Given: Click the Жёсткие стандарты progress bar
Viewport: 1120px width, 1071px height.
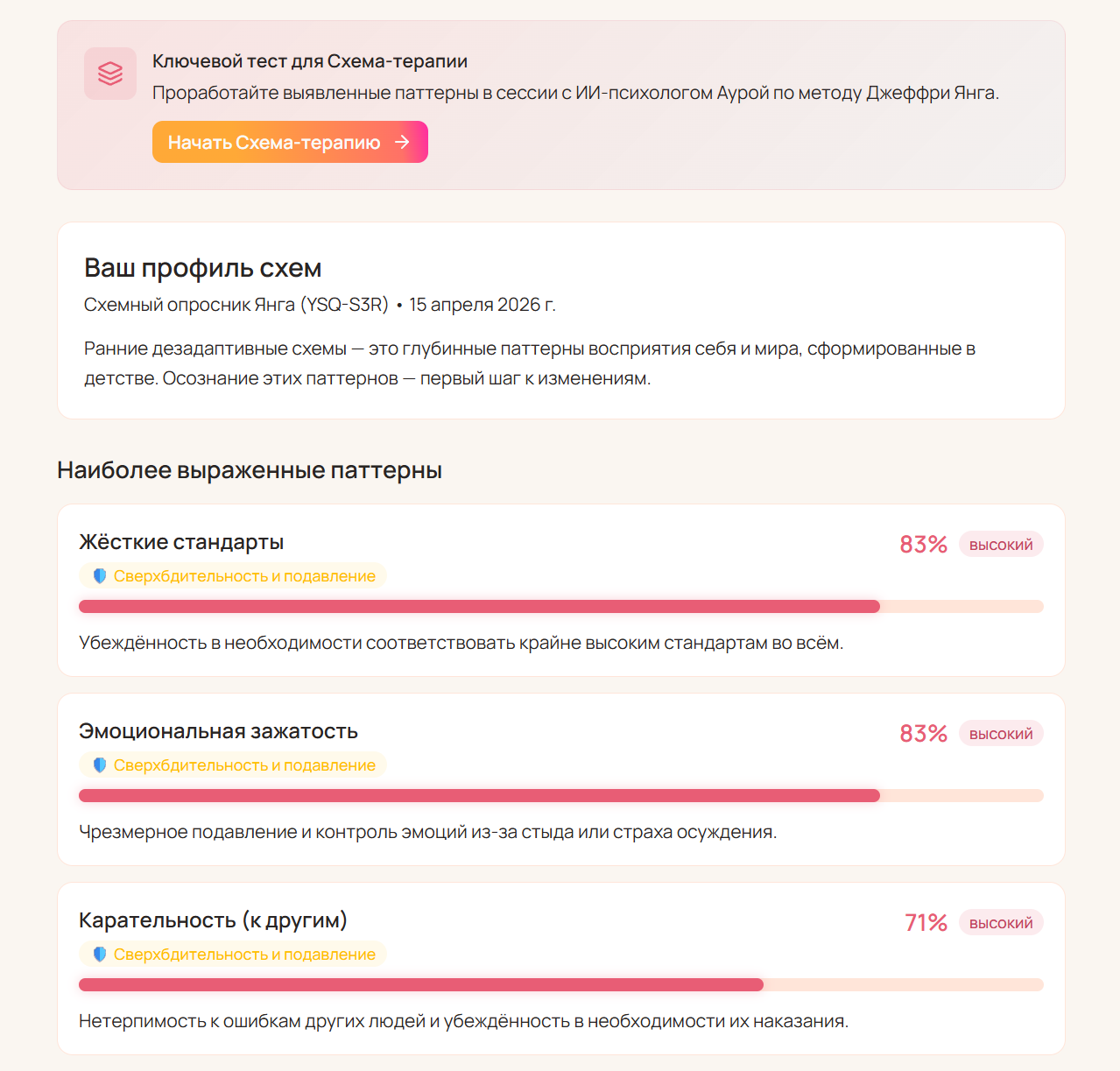Looking at the screenshot, I should 560,607.
